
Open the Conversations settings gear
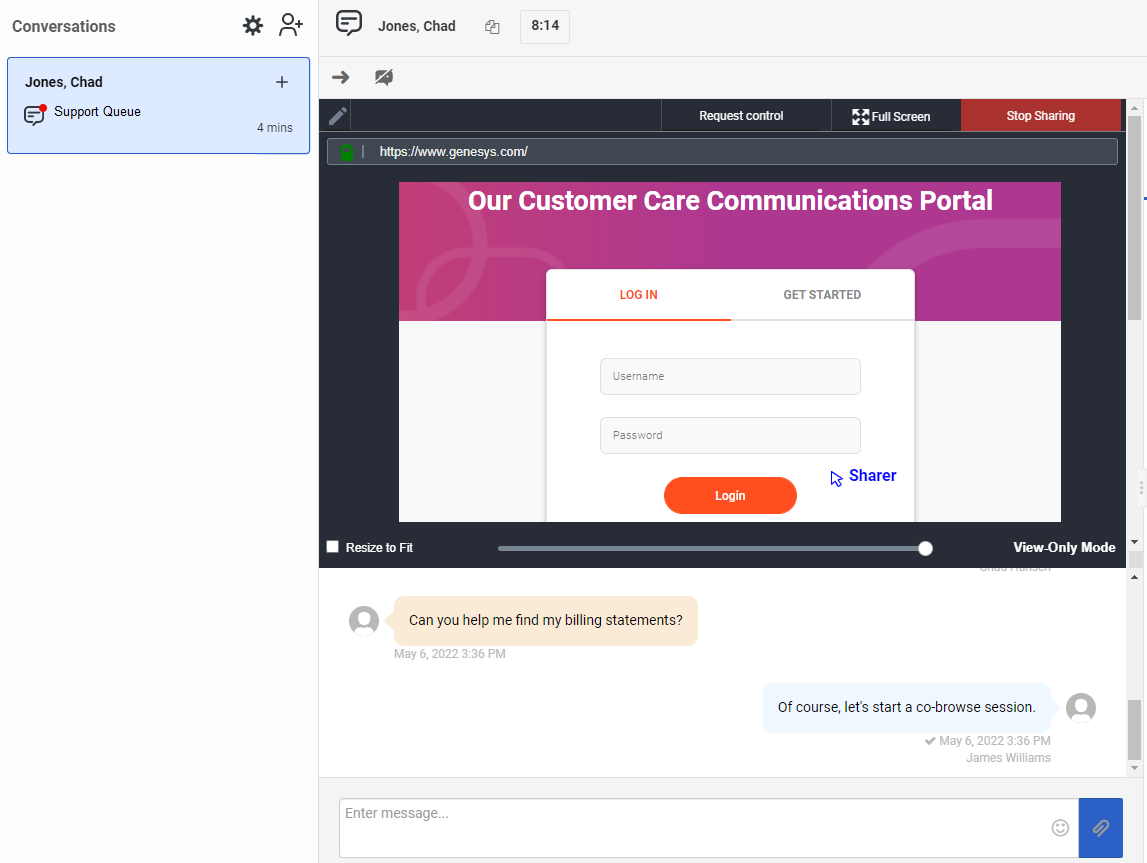(x=253, y=25)
